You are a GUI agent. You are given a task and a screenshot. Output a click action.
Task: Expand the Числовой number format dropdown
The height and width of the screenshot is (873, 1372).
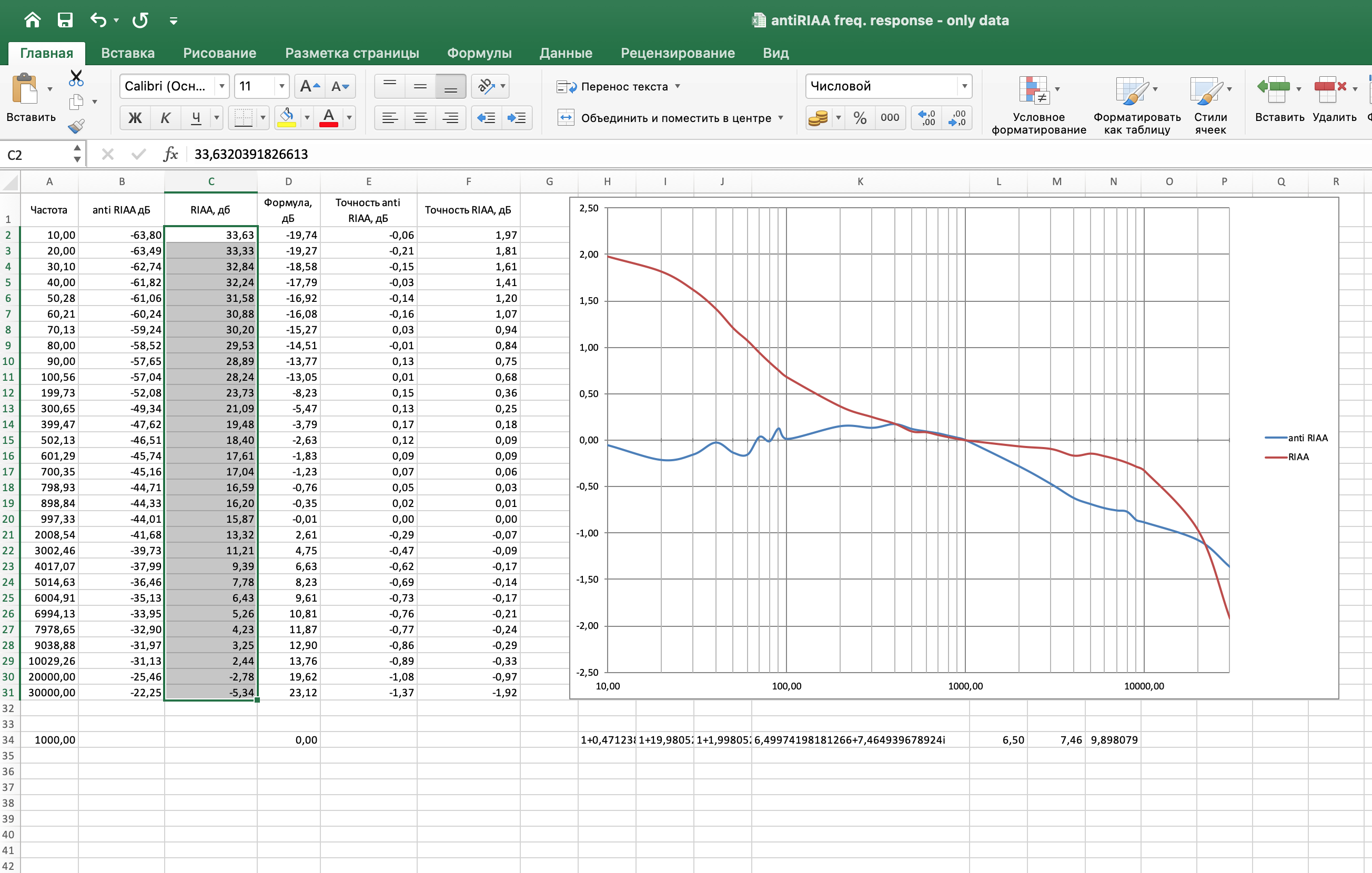[964, 87]
